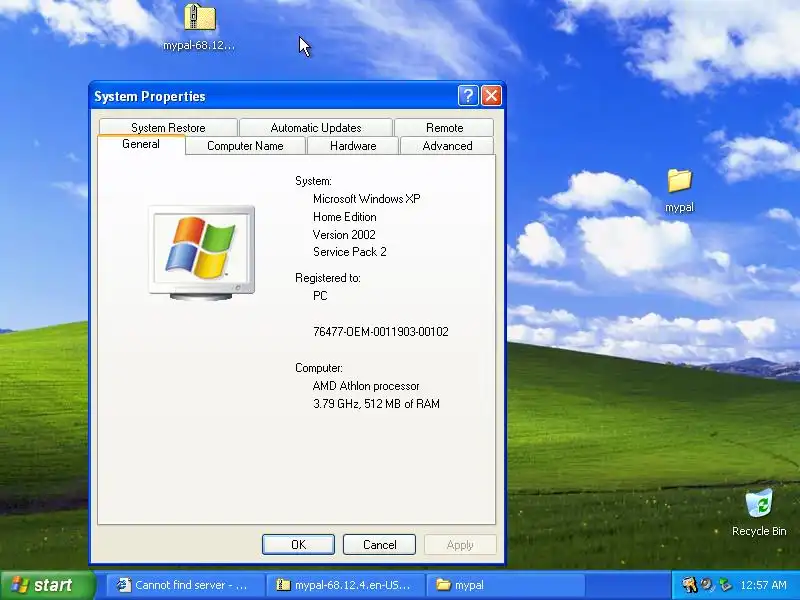Click the 12:57 AM clock in the tray
Screen dimensions: 800x600
pyautogui.click(x=763, y=585)
